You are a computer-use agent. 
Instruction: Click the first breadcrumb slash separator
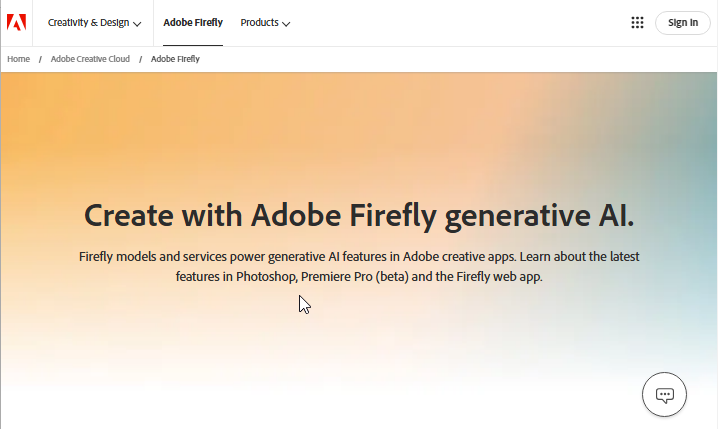40,59
